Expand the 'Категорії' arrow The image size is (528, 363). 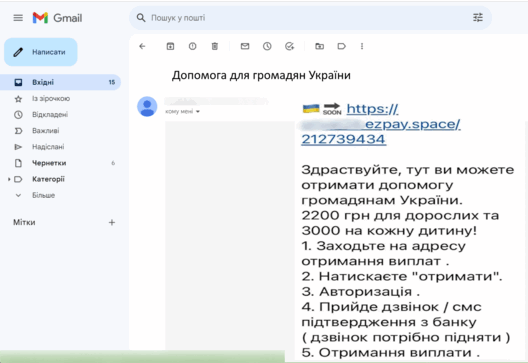tap(9, 179)
